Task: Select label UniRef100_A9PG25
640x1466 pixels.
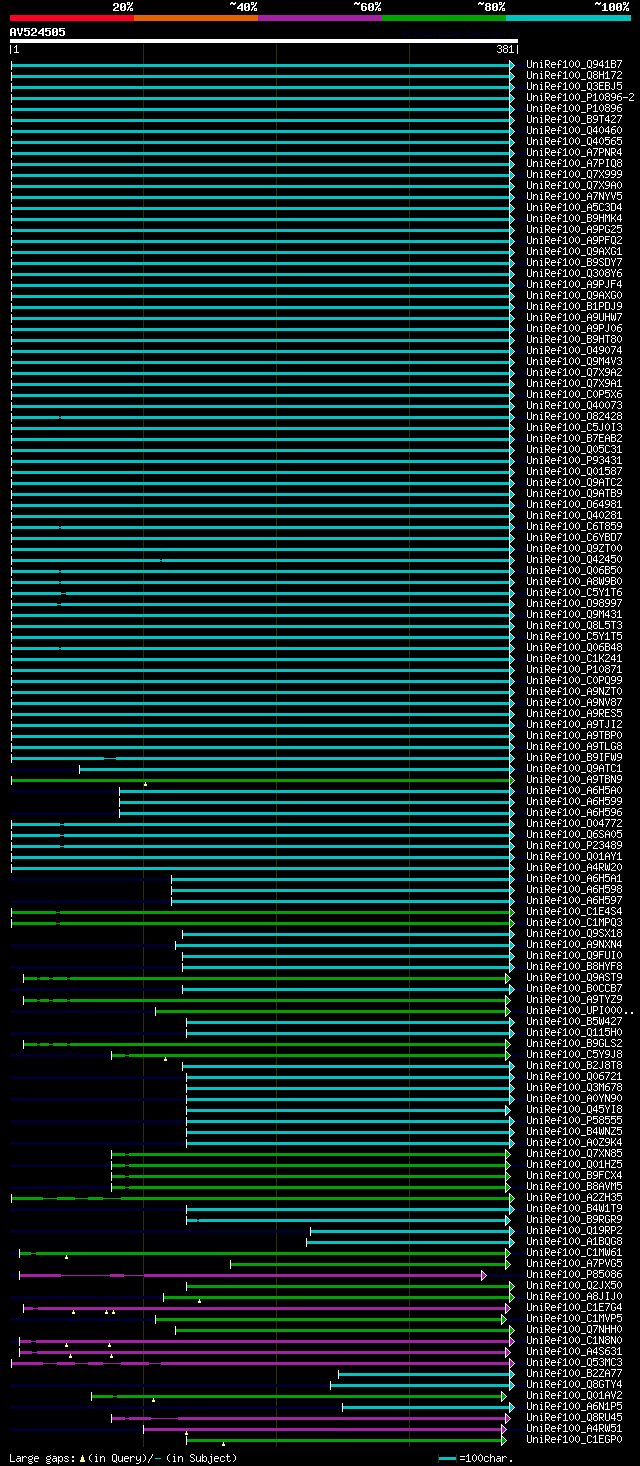Action: pos(575,229)
